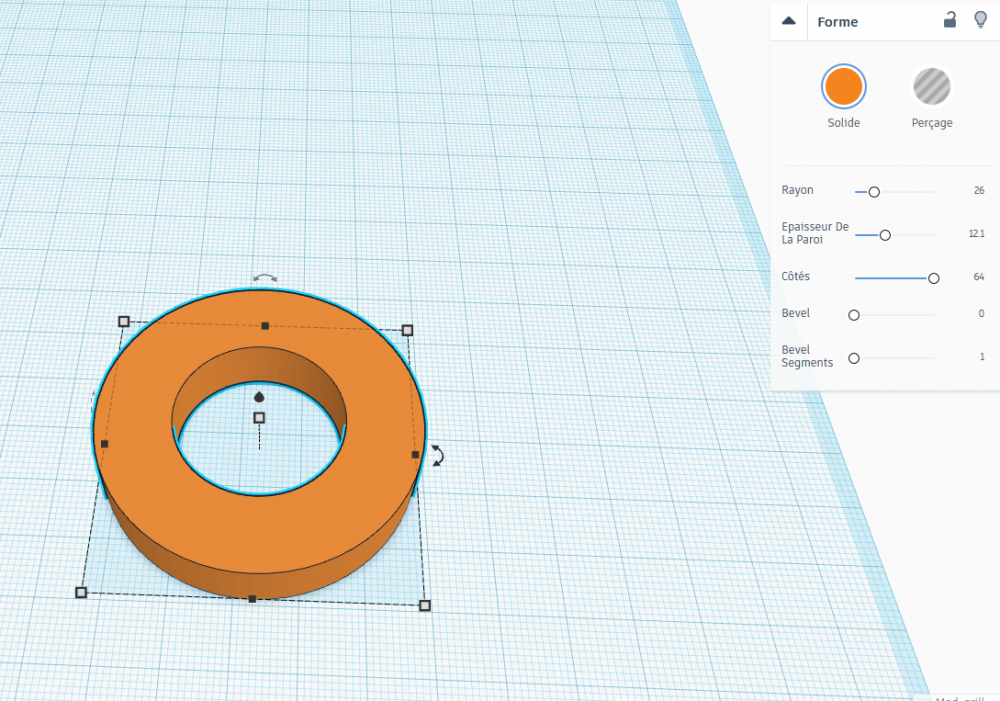The width and height of the screenshot is (1000, 701).
Task: Click the Forme panel title
Action: [837, 22]
